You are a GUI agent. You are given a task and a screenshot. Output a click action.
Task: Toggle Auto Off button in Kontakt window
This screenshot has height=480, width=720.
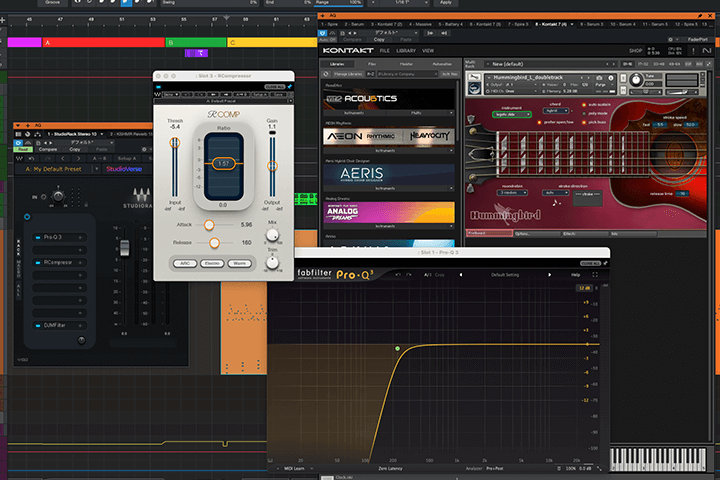click(x=327, y=40)
